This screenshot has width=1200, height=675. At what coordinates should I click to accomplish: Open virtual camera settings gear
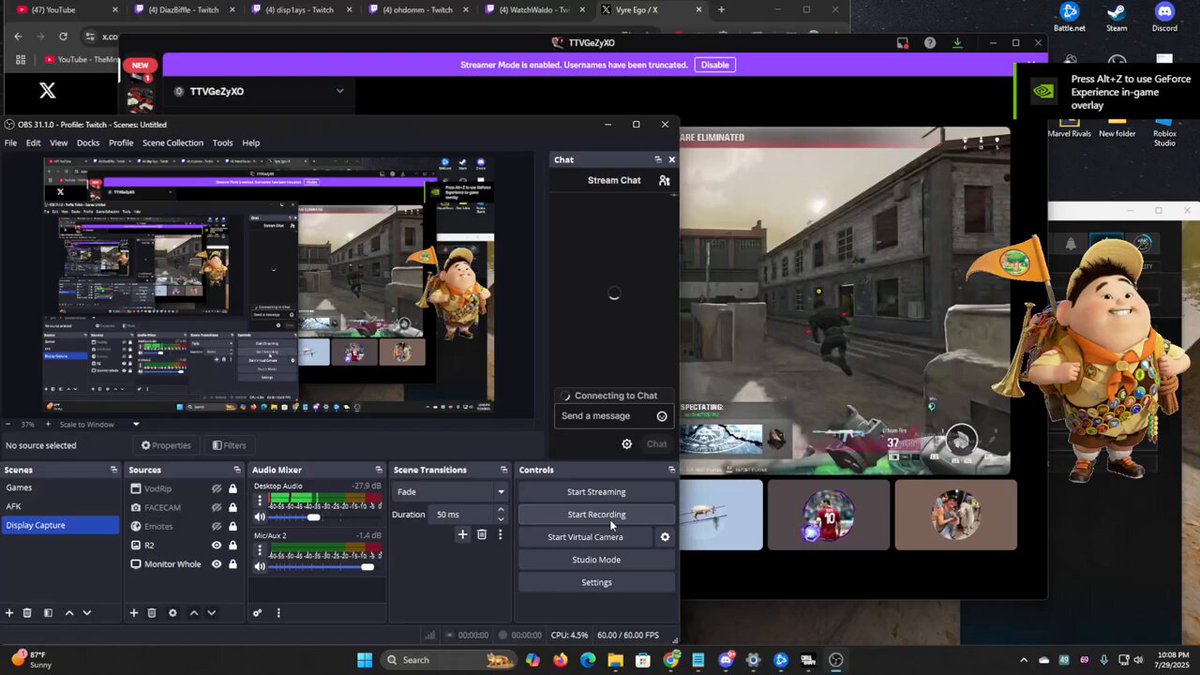(x=665, y=537)
